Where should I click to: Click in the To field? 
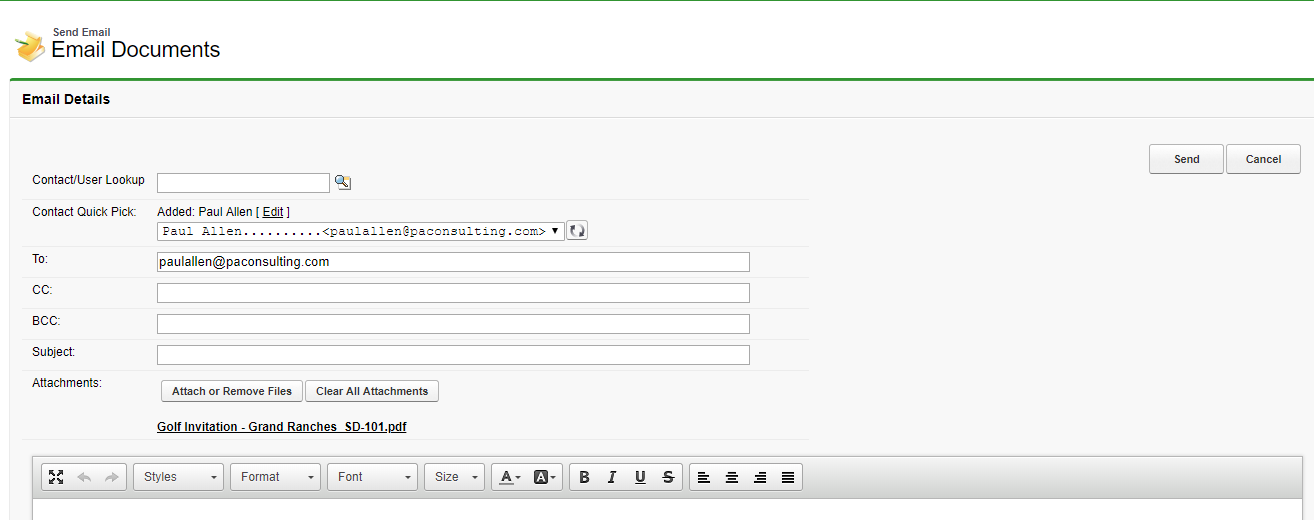453,262
